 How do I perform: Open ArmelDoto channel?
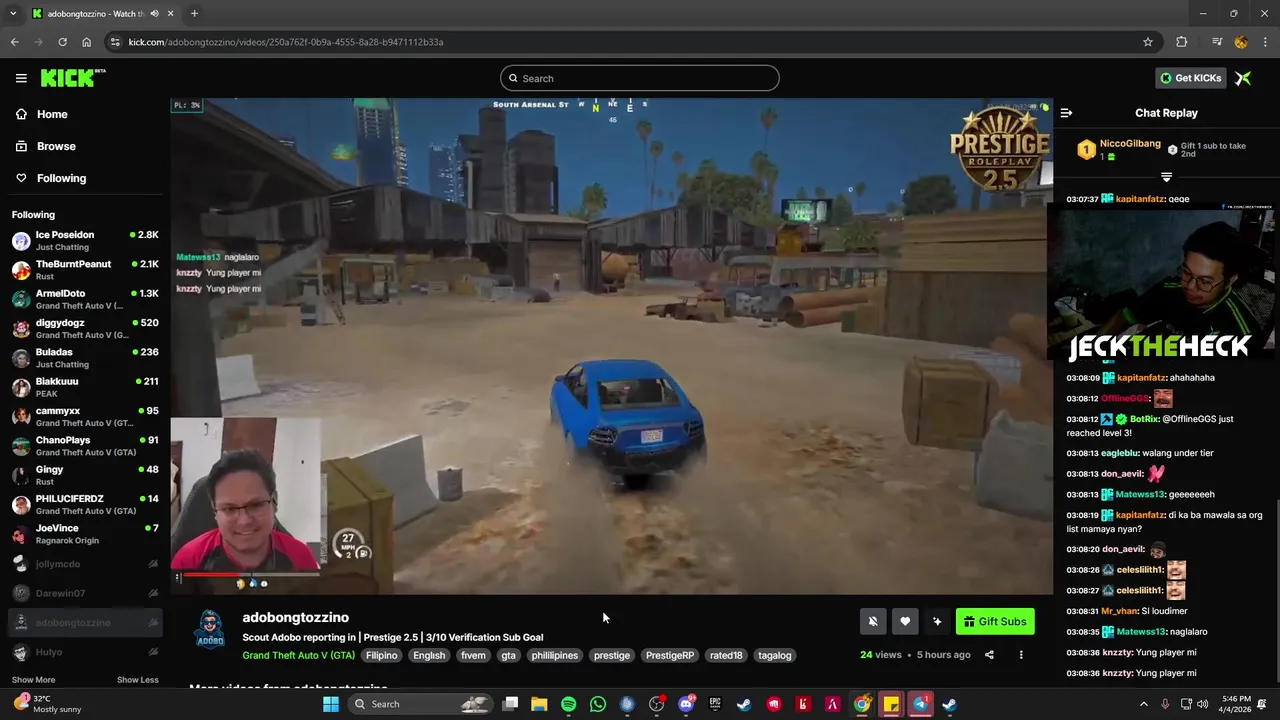(85, 299)
